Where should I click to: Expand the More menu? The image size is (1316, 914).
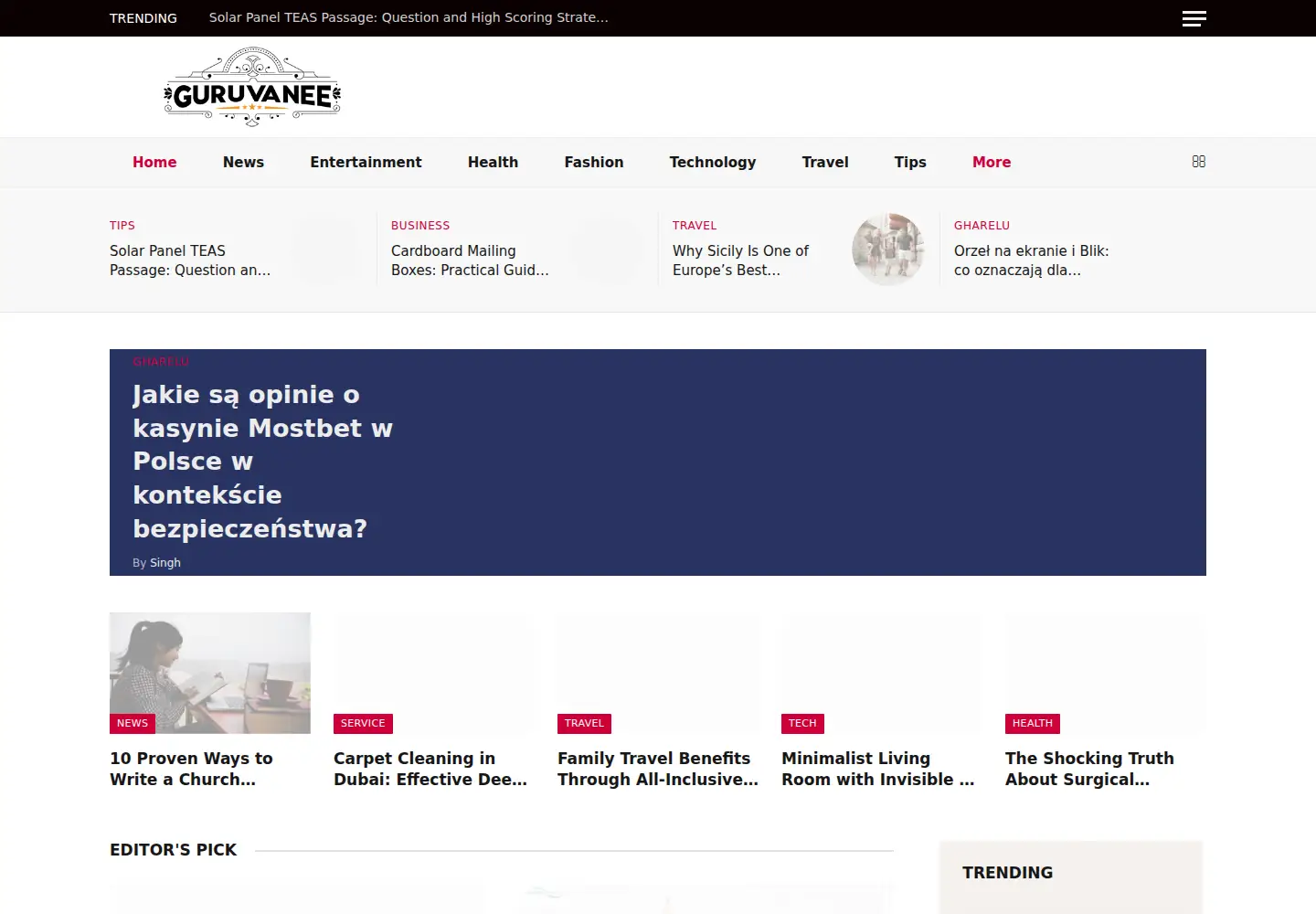coord(992,162)
